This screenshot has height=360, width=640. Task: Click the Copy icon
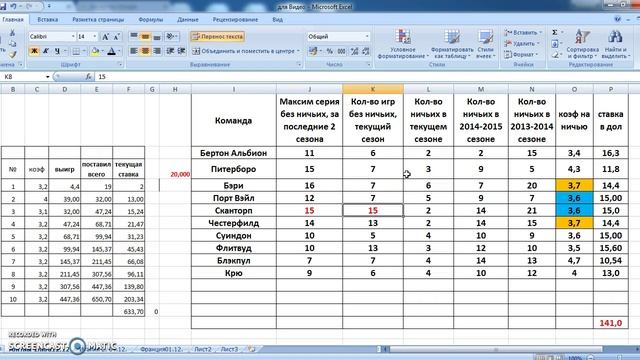coord(12,43)
